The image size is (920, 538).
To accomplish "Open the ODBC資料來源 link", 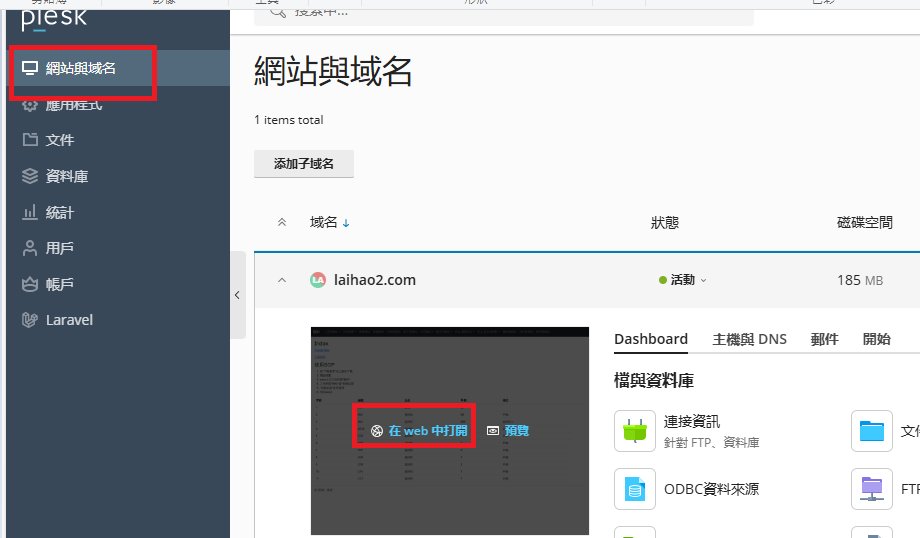I will pyautogui.click(x=711, y=489).
